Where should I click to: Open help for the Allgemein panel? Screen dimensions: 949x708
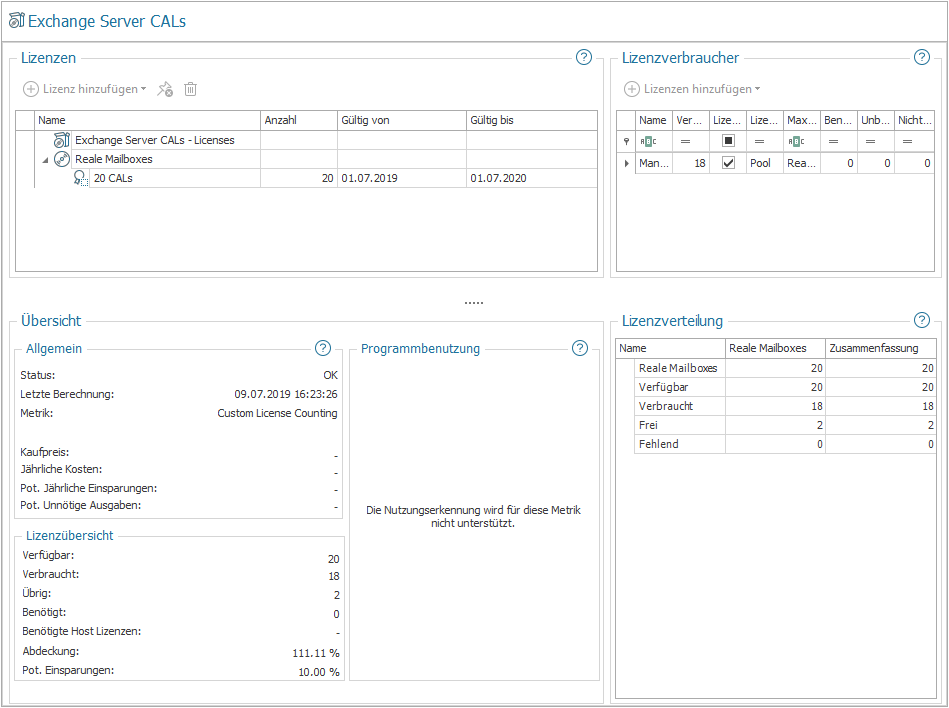tap(323, 348)
